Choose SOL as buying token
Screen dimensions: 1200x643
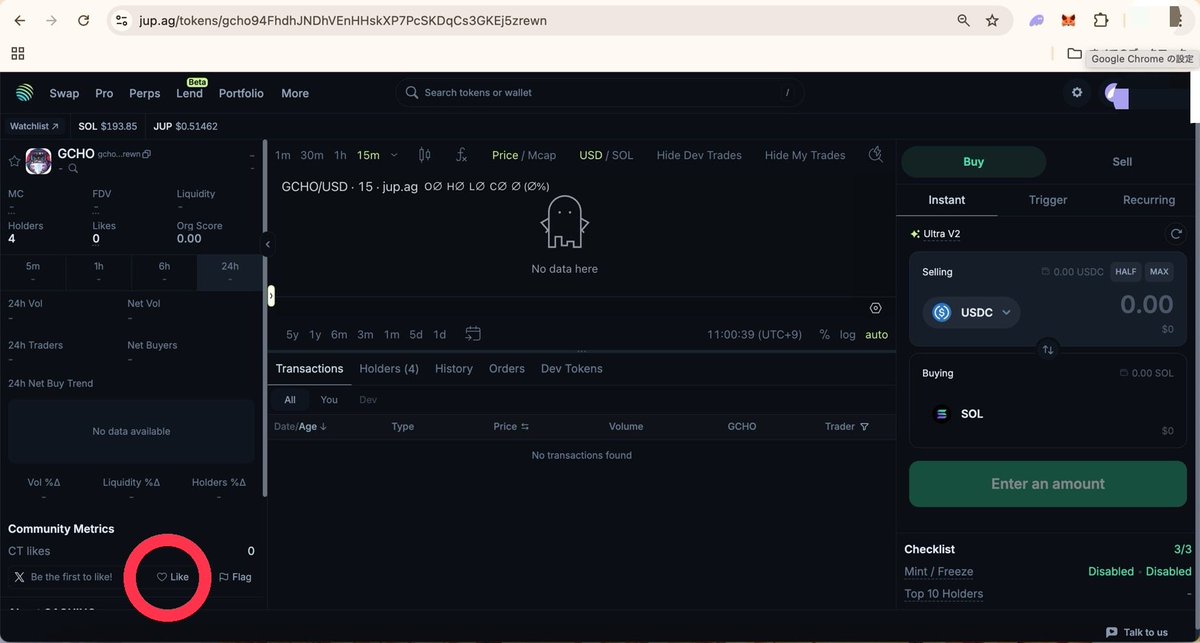pyautogui.click(x=958, y=413)
